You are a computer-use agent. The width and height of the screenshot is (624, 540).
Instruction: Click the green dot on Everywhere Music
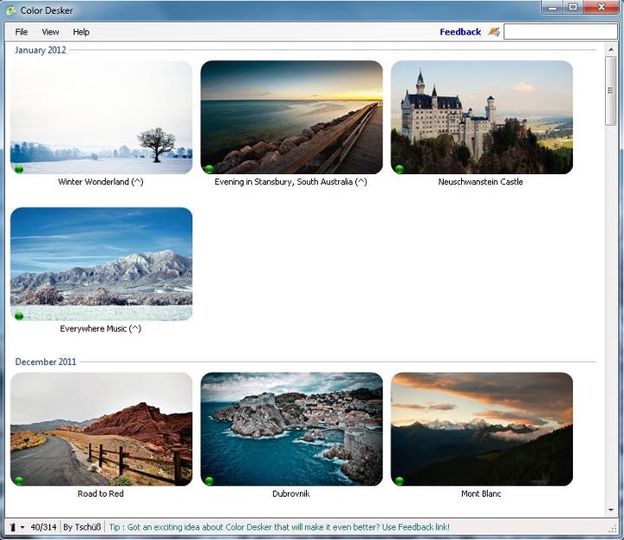[19, 316]
